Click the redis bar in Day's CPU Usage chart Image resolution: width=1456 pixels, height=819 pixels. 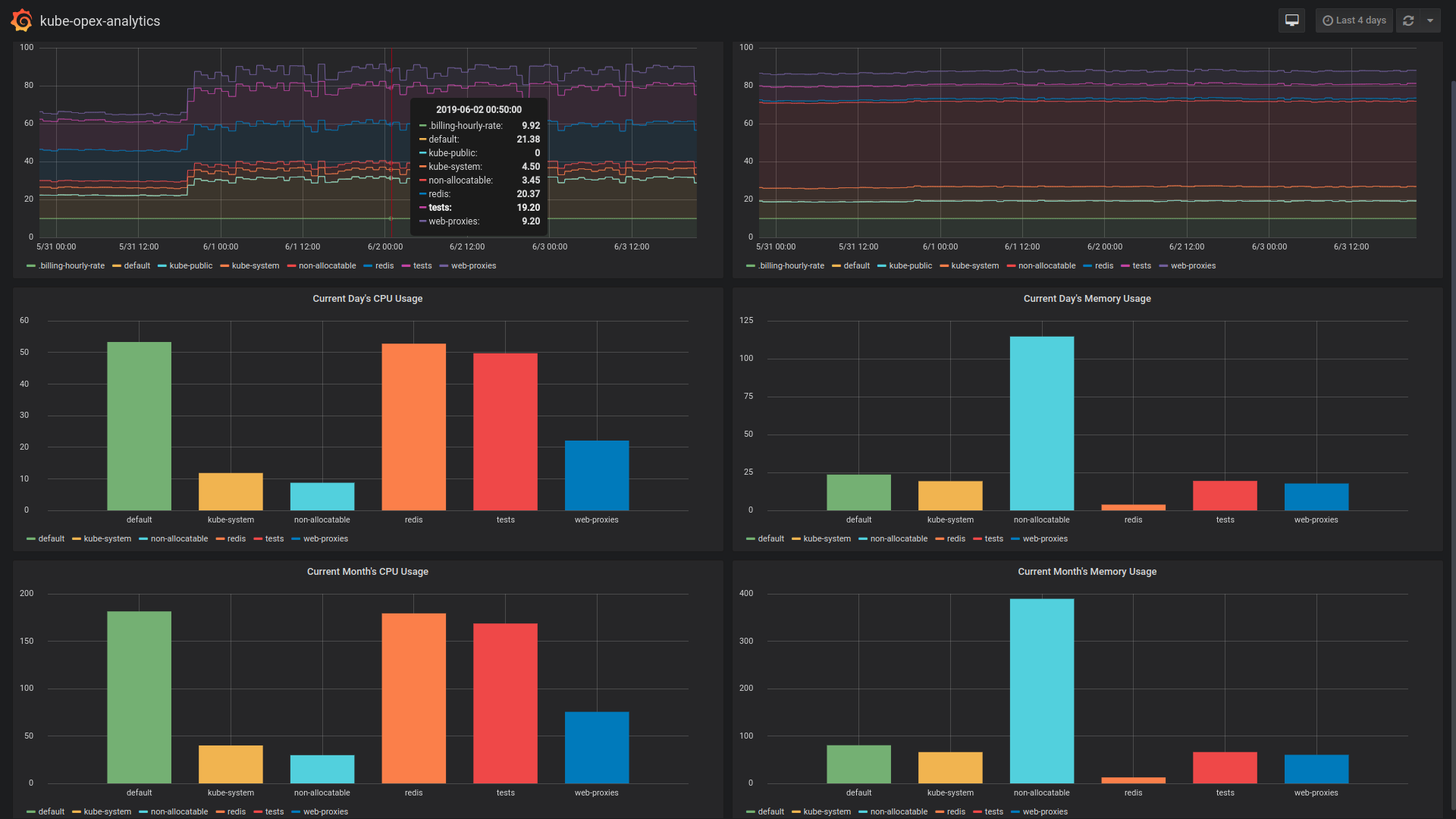(x=413, y=425)
